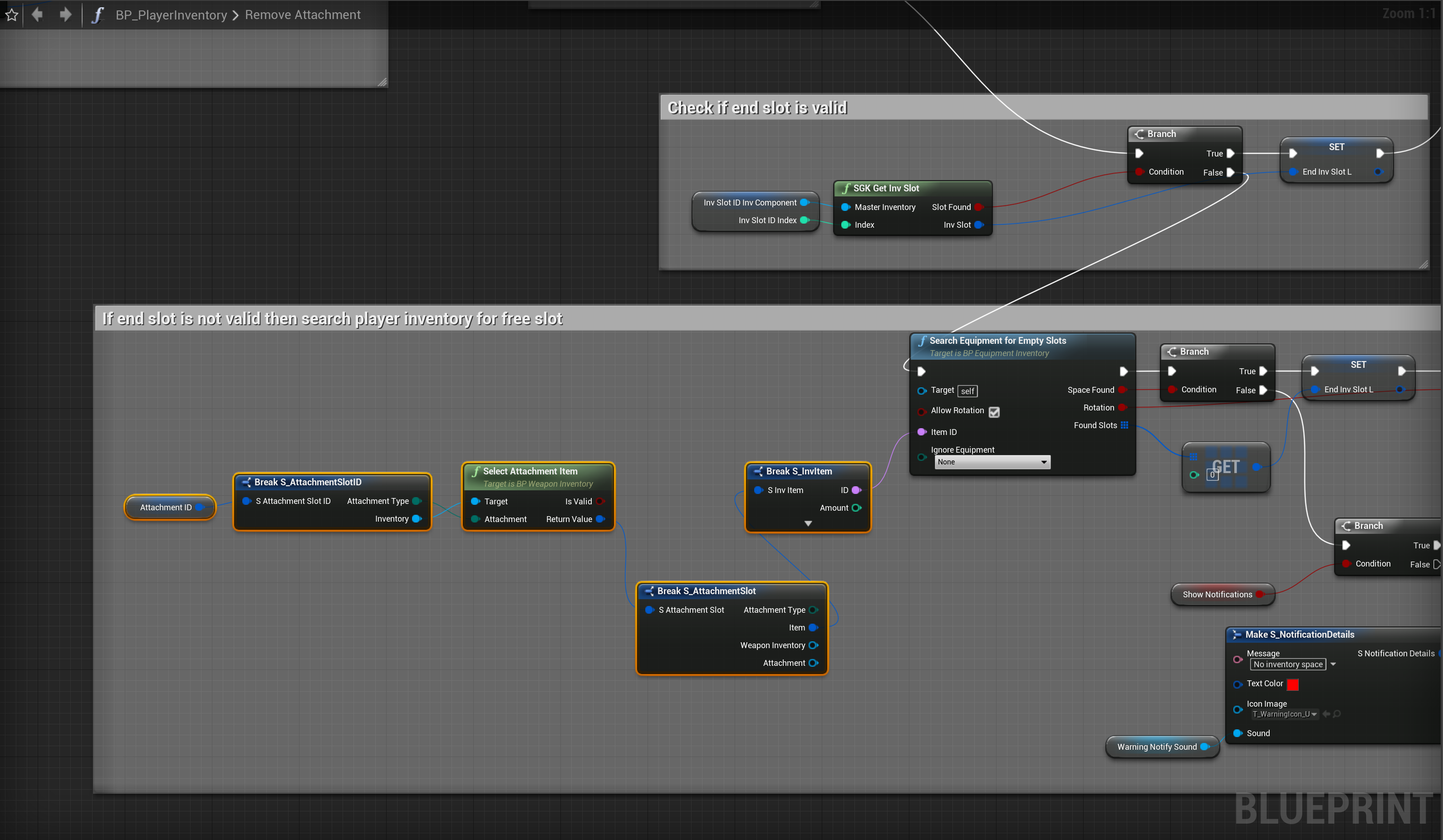The height and width of the screenshot is (840, 1443).
Task: Open dropdown arrow beside No inventory space message
Action: click(x=1333, y=664)
